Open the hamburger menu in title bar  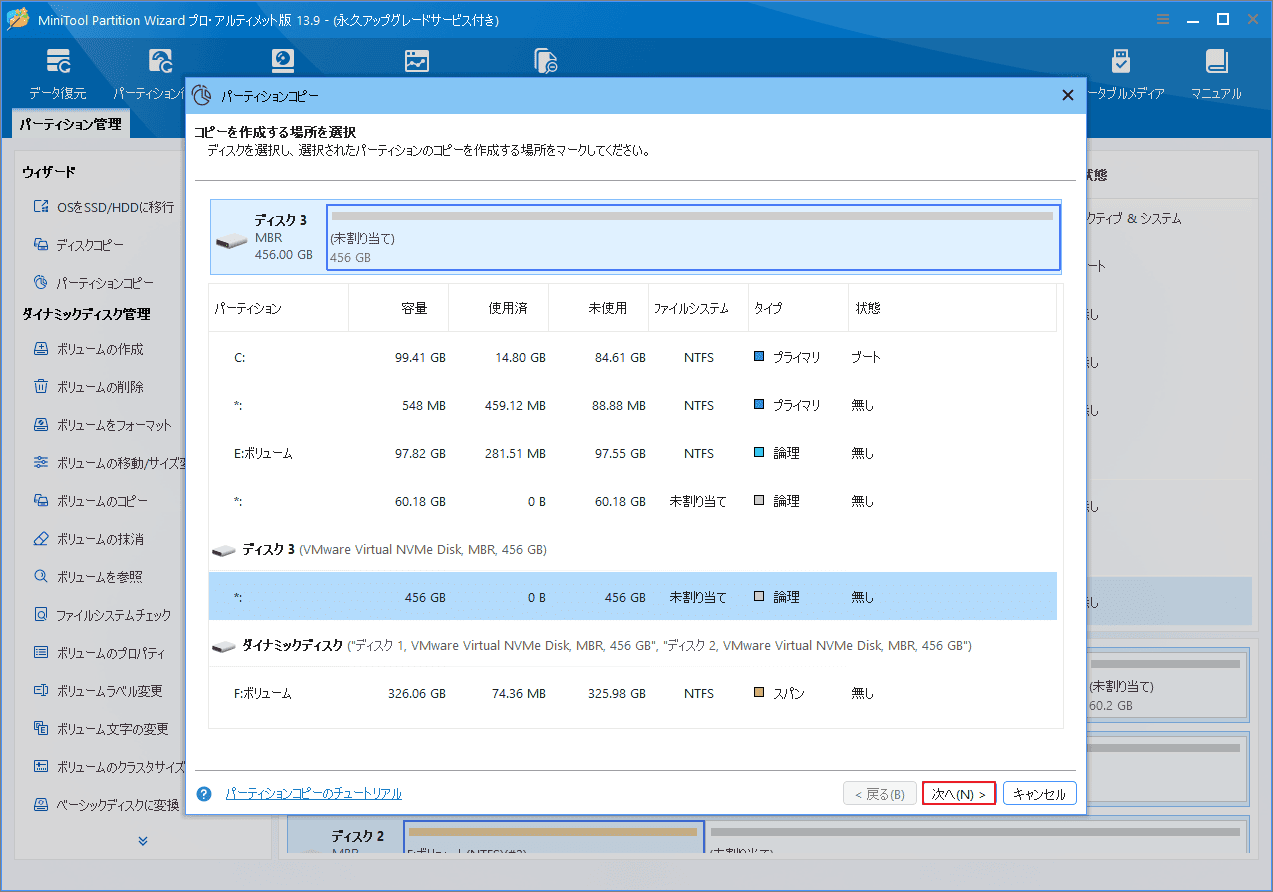(1162, 19)
